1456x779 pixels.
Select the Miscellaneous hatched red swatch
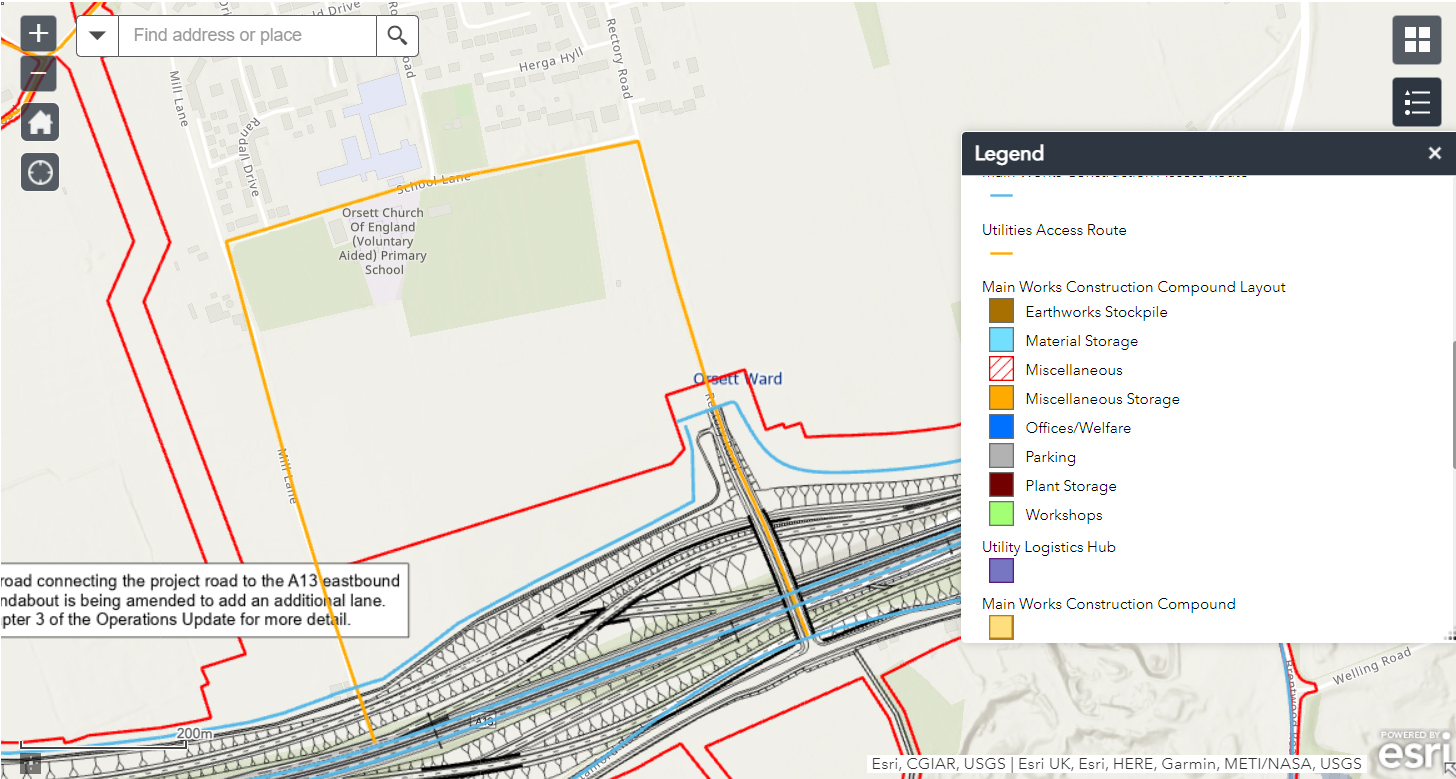tap(1001, 369)
